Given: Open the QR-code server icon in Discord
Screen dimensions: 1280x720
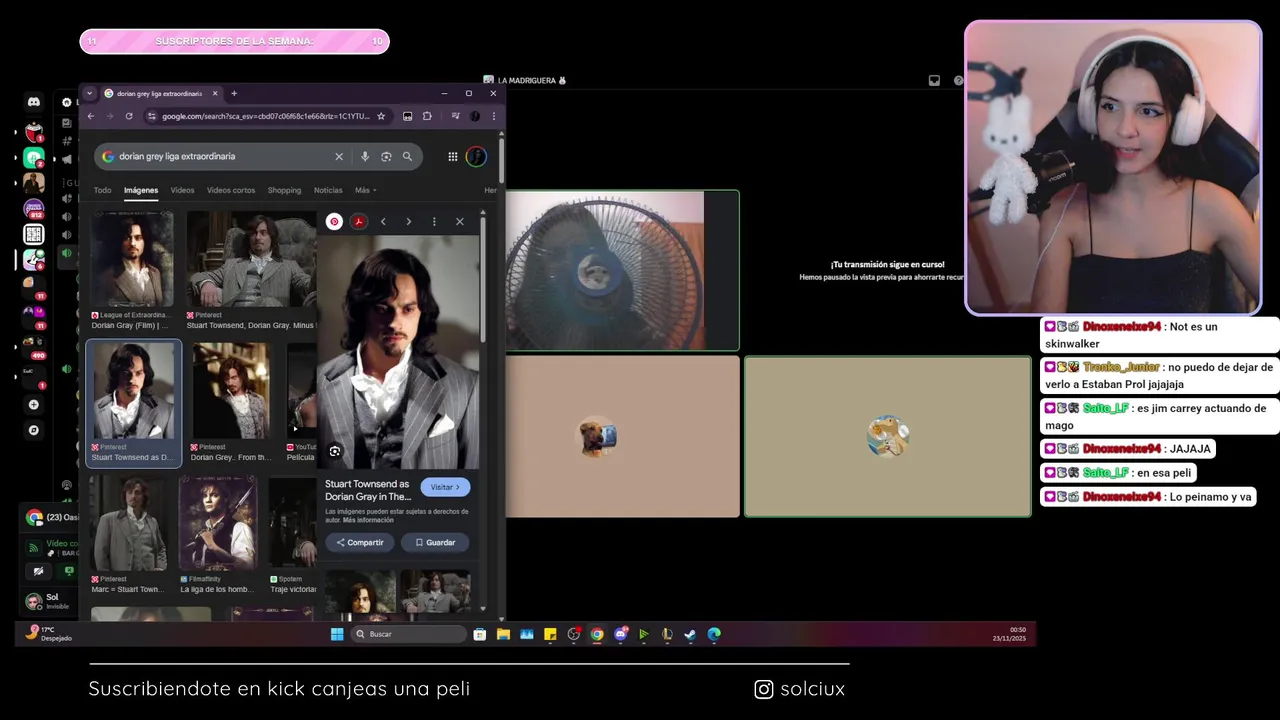Looking at the screenshot, I should (x=34, y=235).
